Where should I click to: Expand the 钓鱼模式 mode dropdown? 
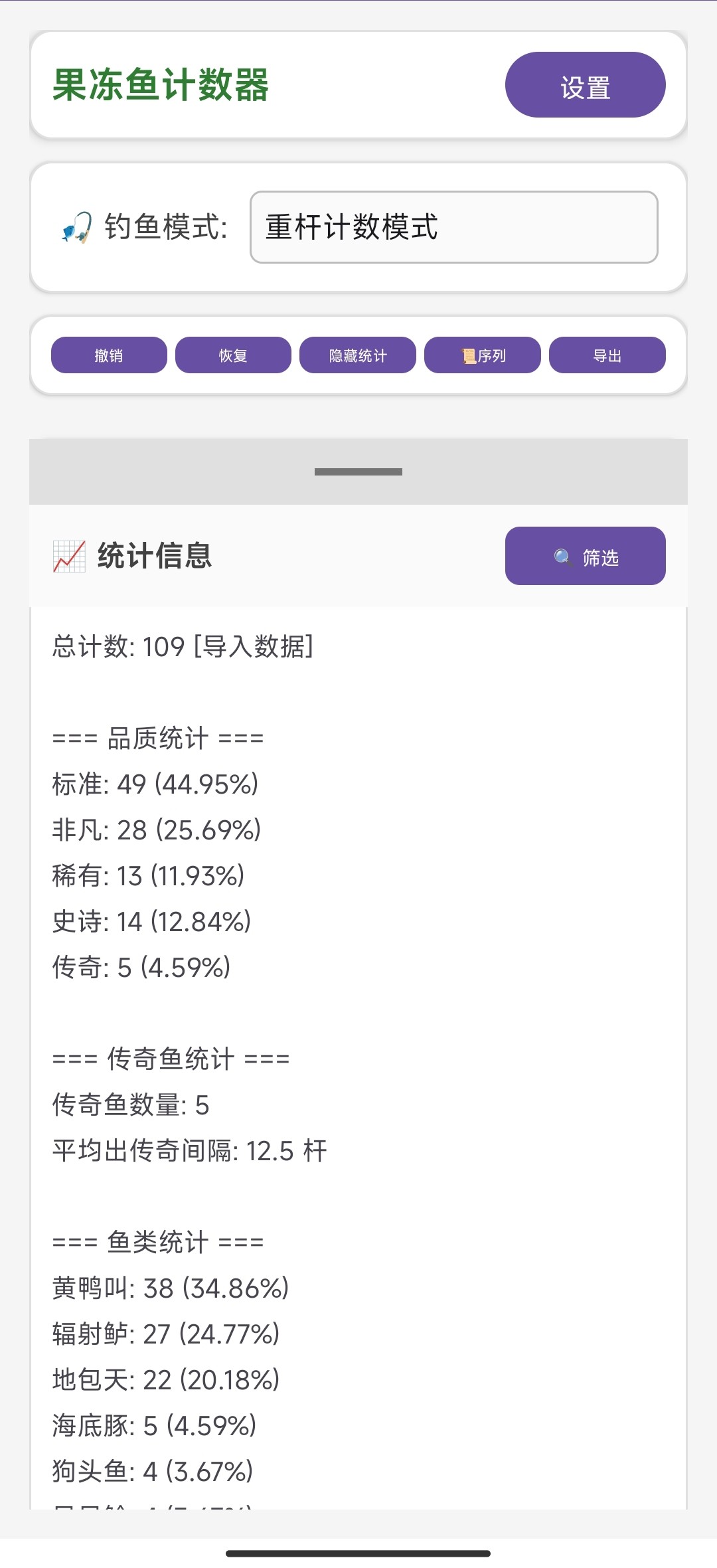(453, 227)
